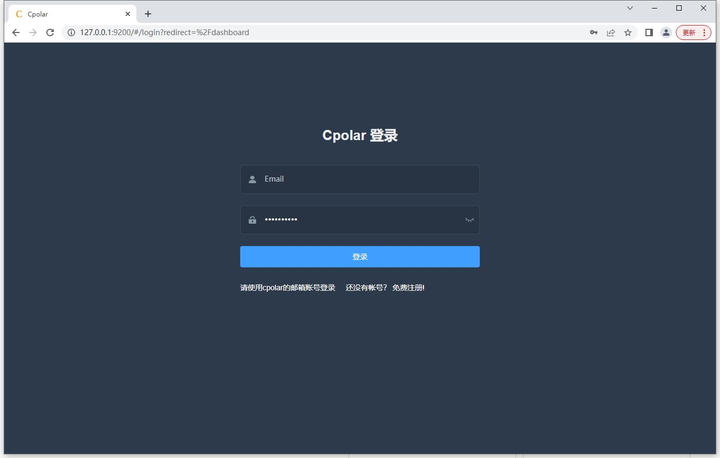The height and width of the screenshot is (458, 720).
Task: Close the browser window
Action: pyautogui.click(x=703, y=8)
